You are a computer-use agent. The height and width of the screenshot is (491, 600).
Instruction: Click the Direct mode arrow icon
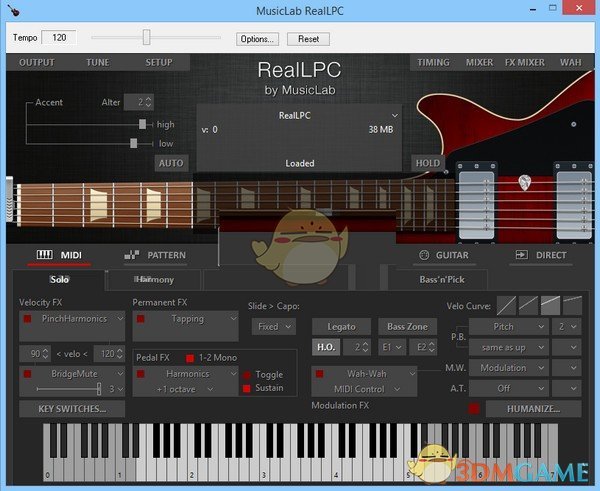coord(522,255)
